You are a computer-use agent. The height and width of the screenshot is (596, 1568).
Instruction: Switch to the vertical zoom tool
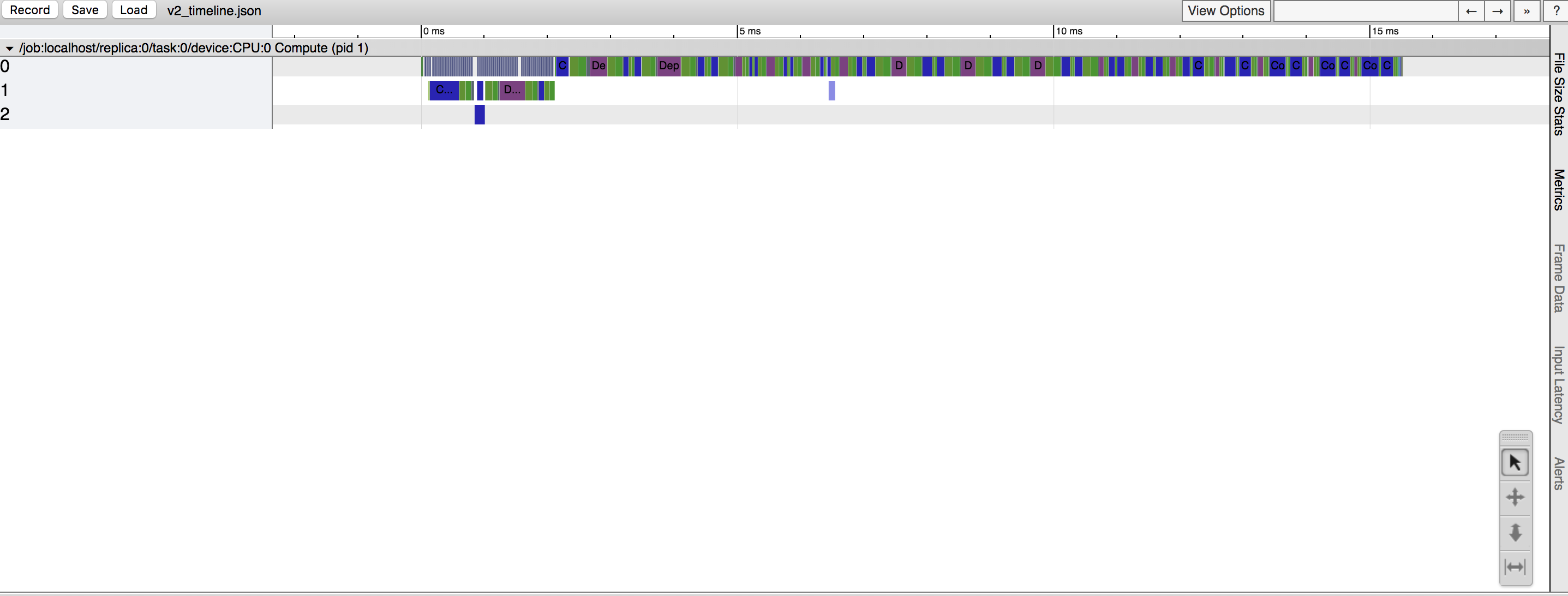[1515, 533]
